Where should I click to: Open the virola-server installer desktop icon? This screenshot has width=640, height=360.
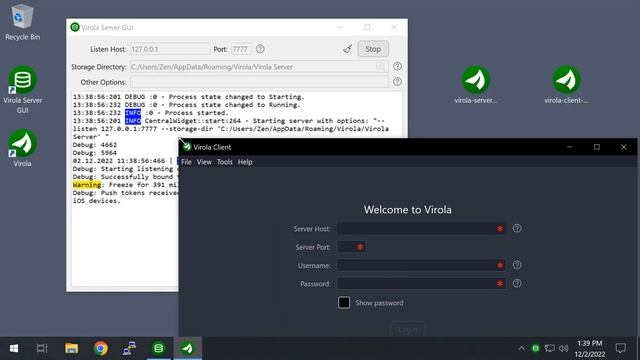476,84
